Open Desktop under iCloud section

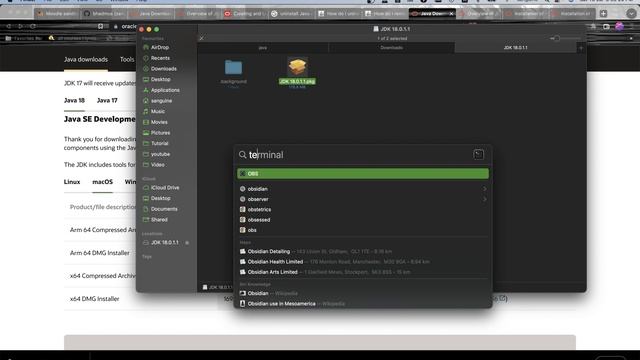pyautogui.click(x=160, y=198)
